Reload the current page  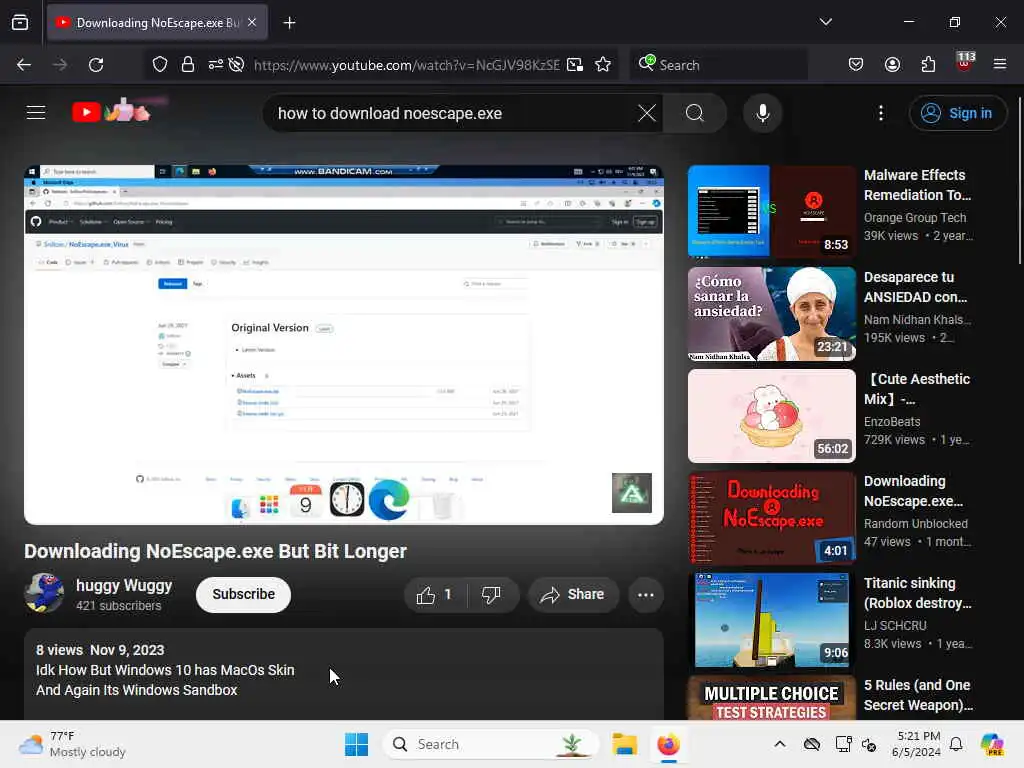pos(96,65)
